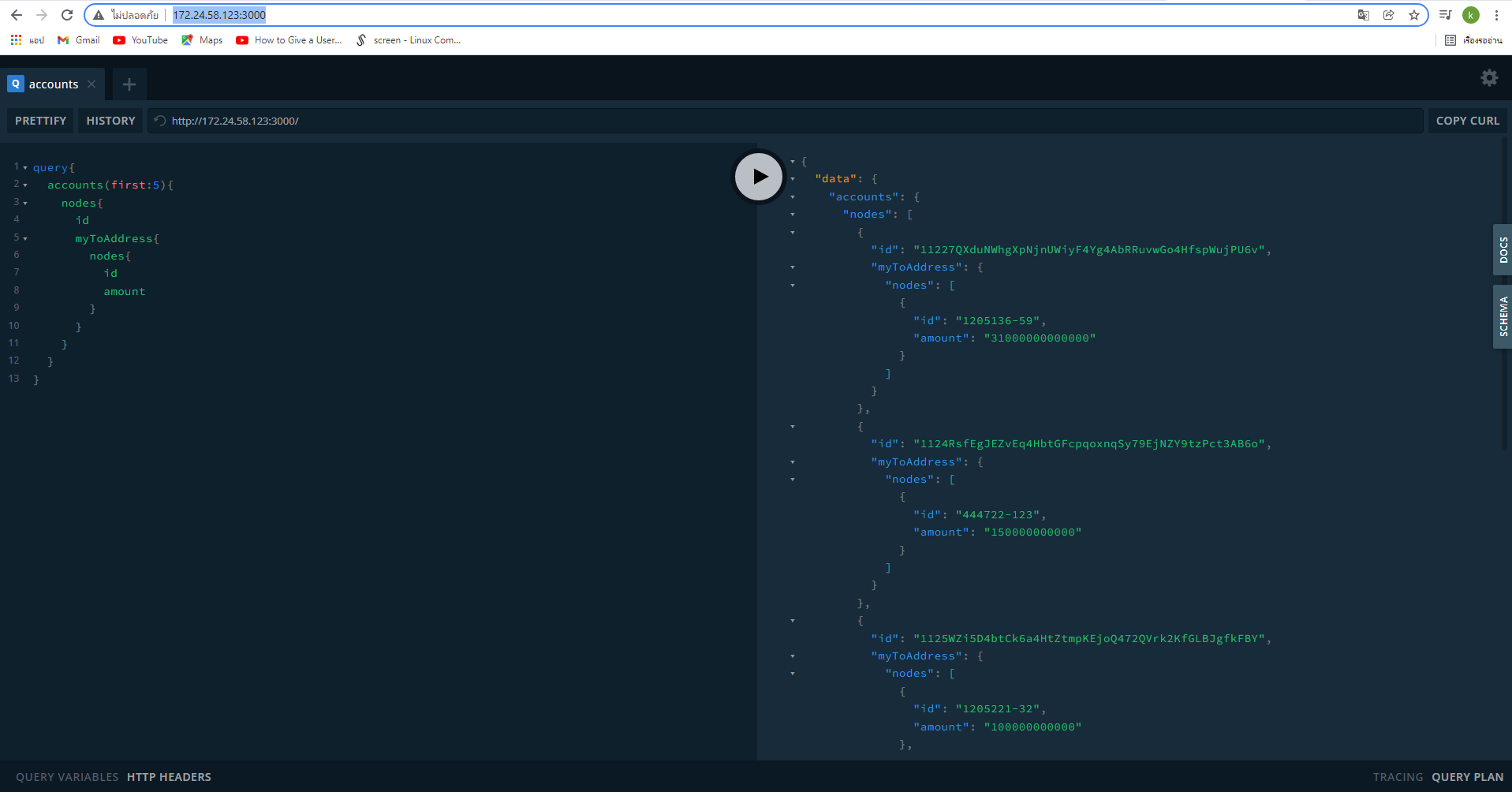
Task: Copy the request using COPY CURL
Action: tap(1467, 120)
